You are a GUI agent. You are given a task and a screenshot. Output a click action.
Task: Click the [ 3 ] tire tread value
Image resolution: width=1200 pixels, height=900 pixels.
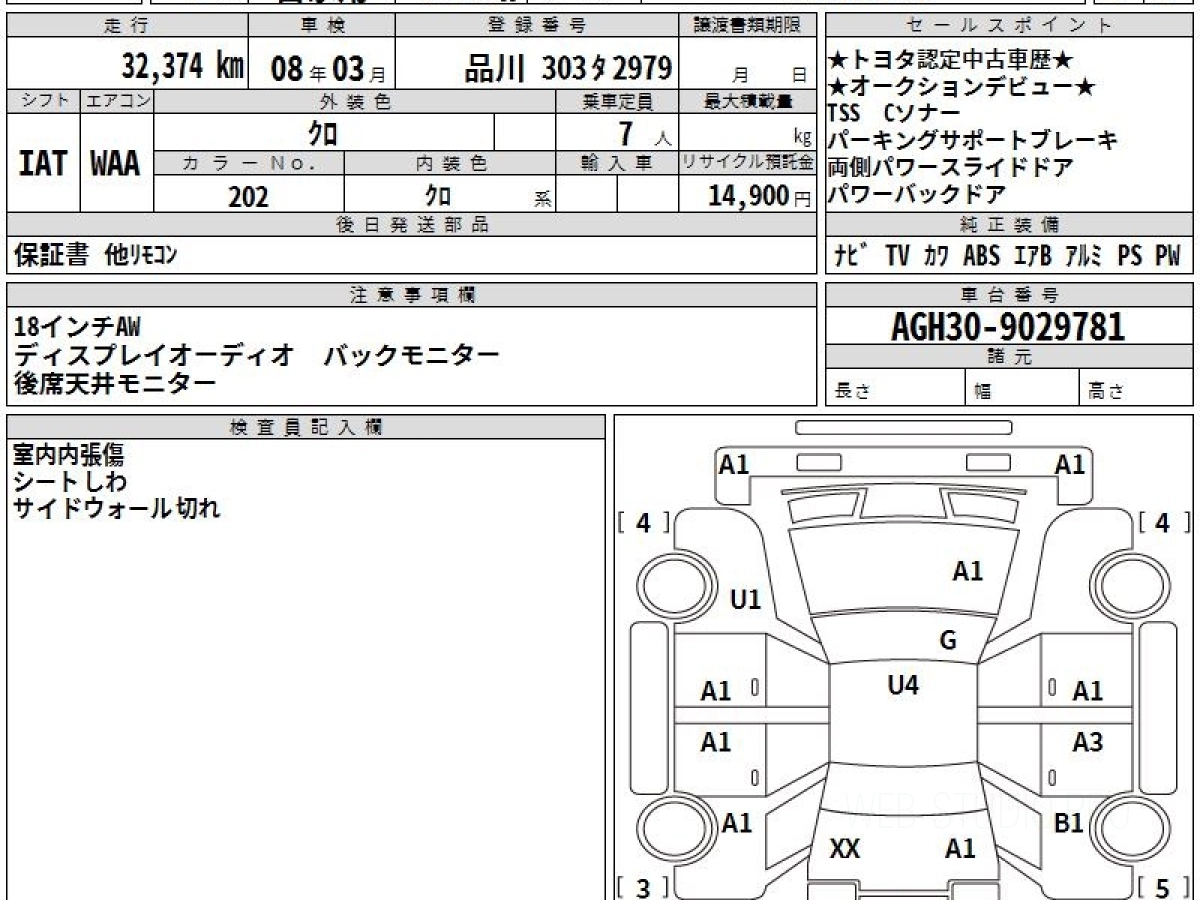(x=643, y=888)
